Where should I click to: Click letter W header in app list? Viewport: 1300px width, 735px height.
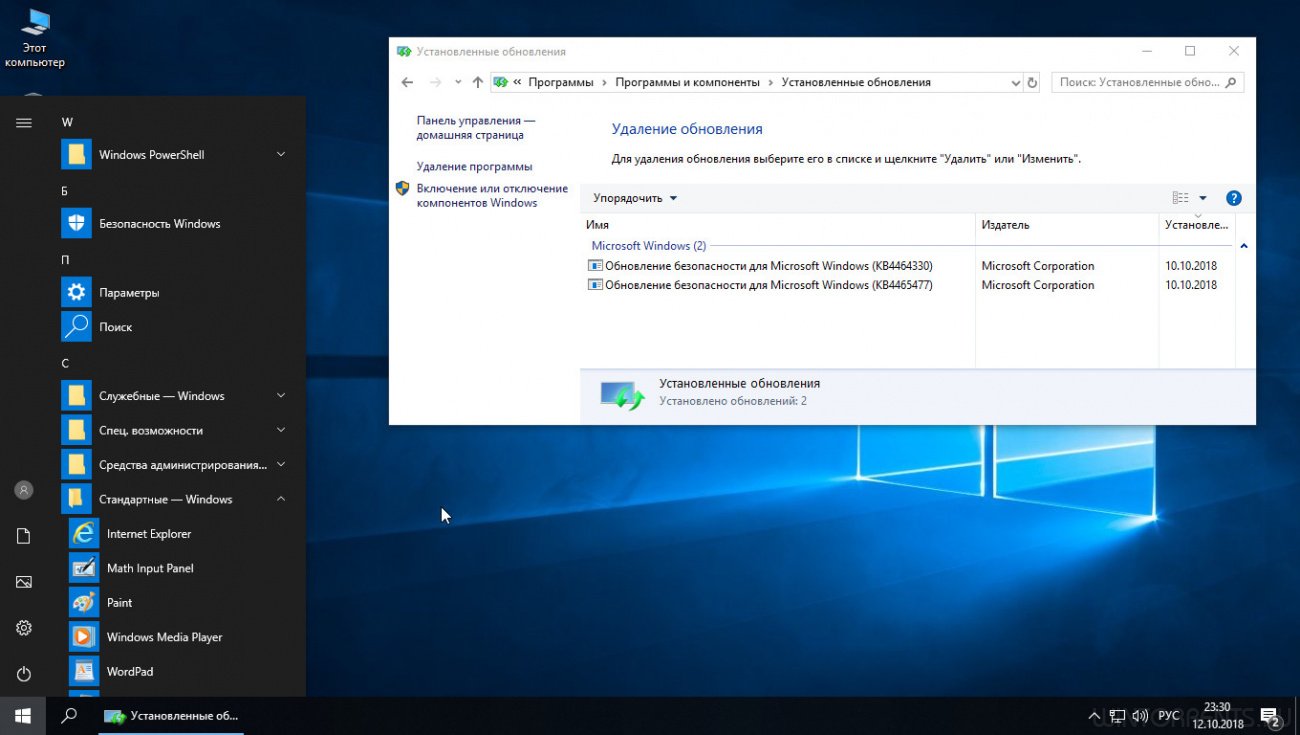click(x=67, y=122)
